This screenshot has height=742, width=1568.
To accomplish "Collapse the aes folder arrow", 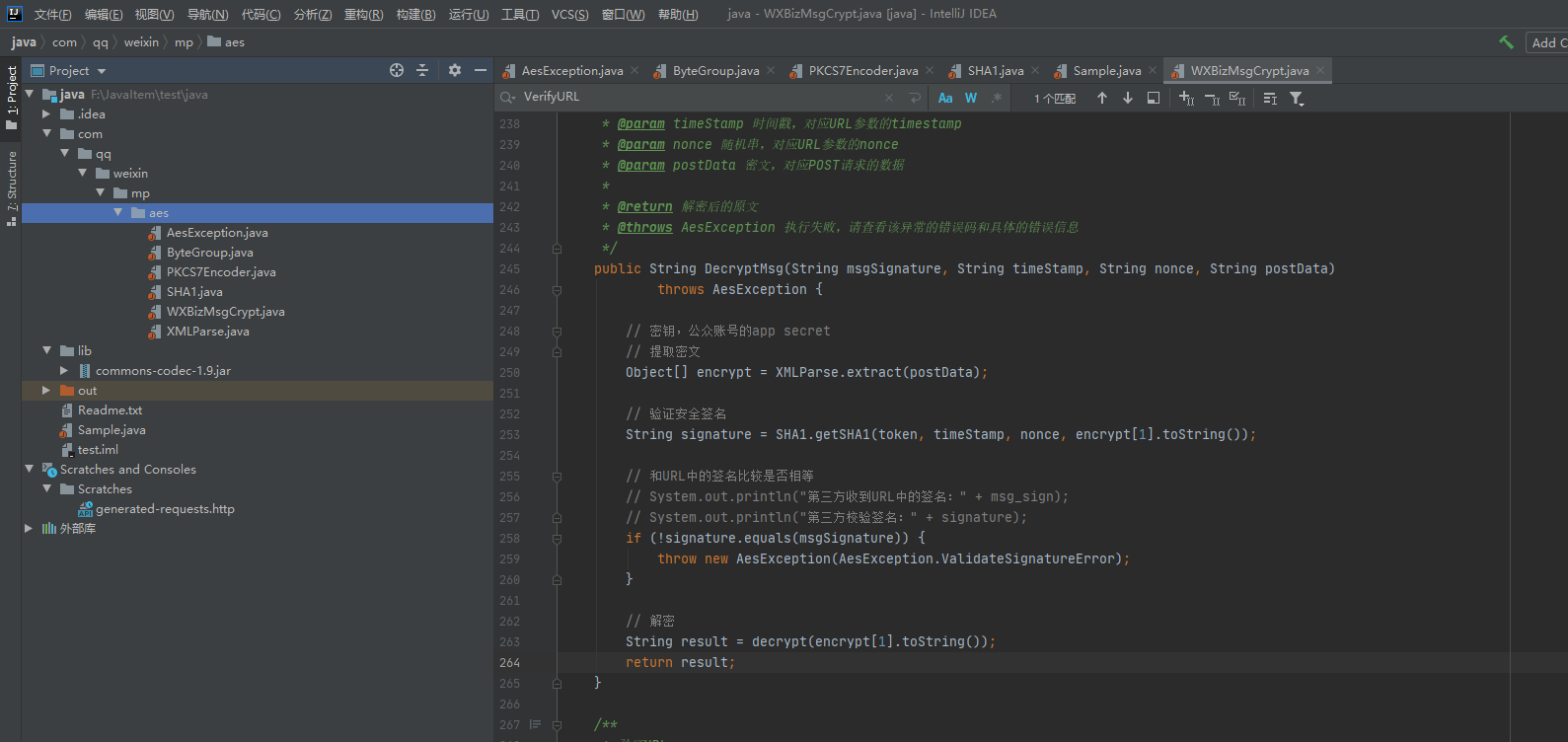I will click(118, 212).
